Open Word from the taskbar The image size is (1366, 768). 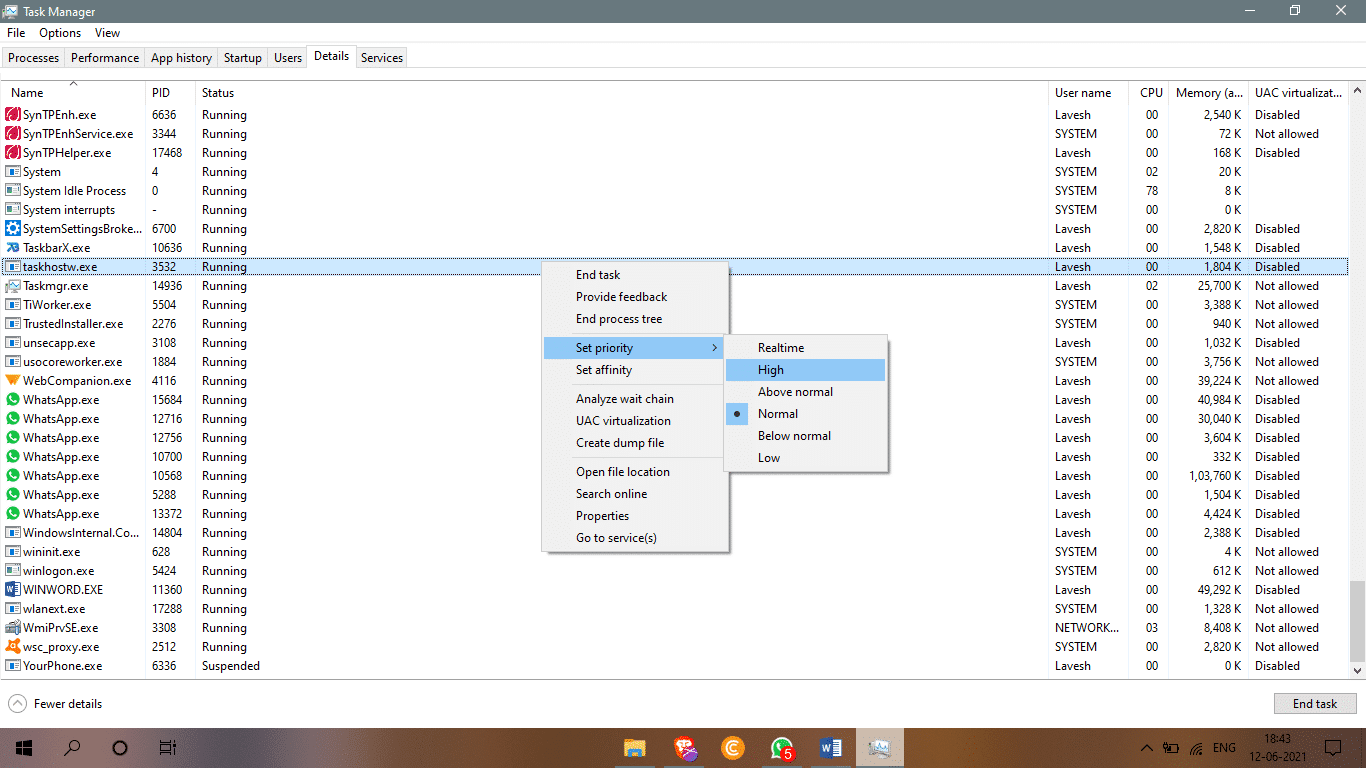point(831,748)
